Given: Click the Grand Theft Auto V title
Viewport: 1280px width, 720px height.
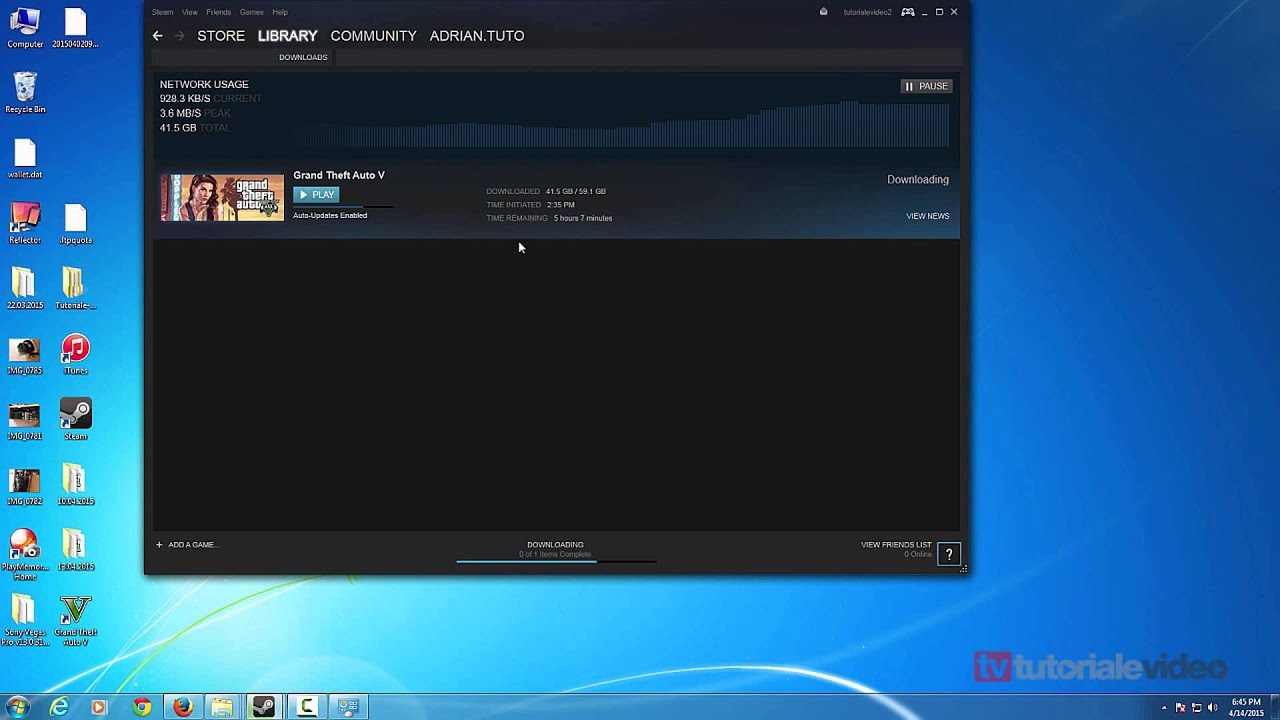Looking at the screenshot, I should pos(339,175).
